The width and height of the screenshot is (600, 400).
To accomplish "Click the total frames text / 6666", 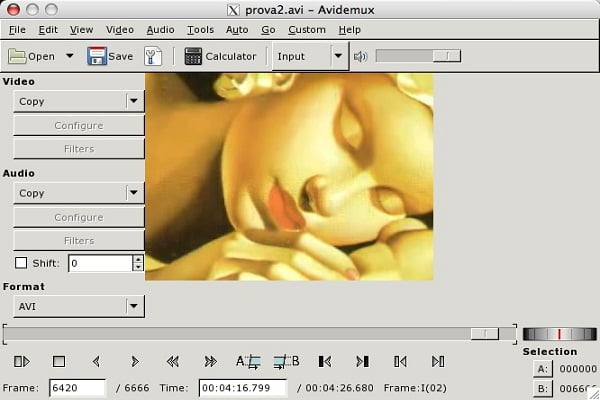I will pyautogui.click(x=132, y=388).
